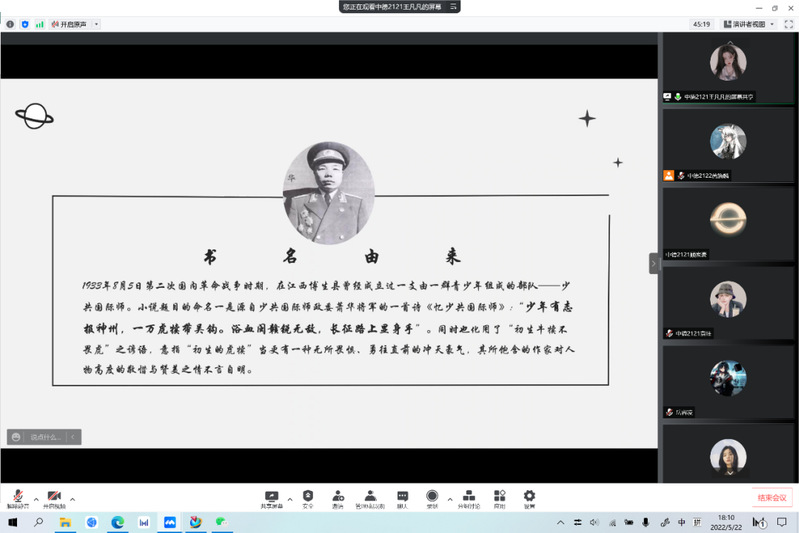Screen dimensions: 799x533
Task: Click the Invite participants icon
Action: 338,497
